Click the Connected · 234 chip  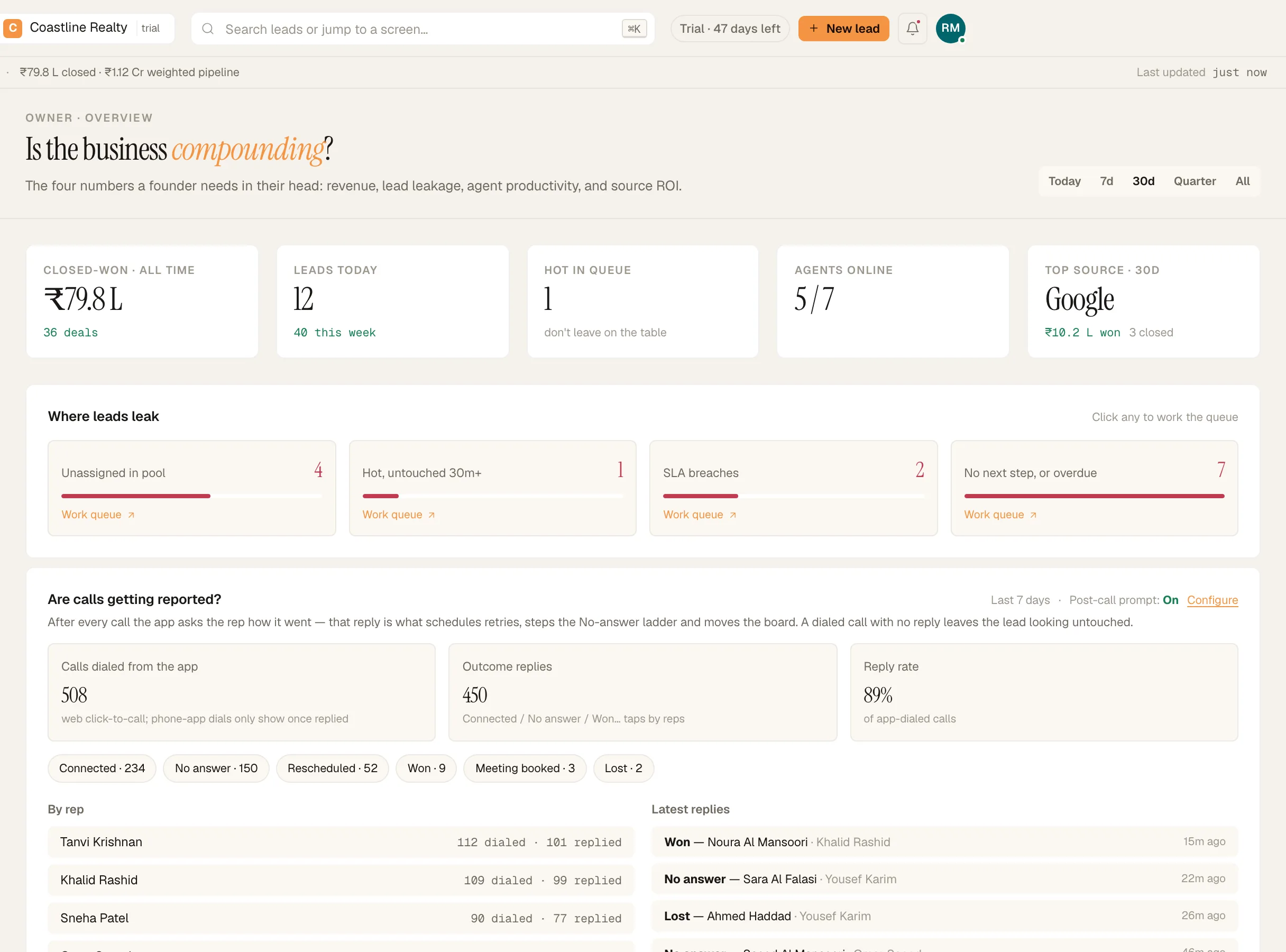[x=102, y=768]
